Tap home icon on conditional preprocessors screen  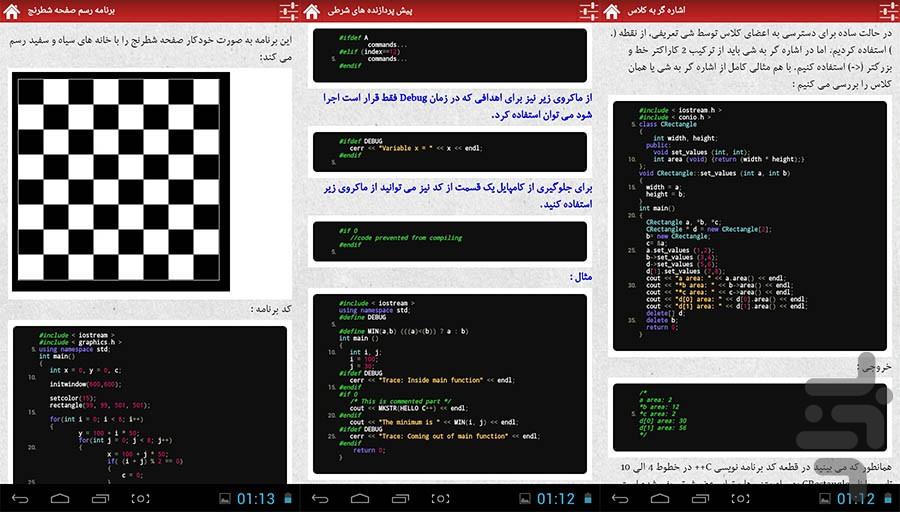click(311, 10)
